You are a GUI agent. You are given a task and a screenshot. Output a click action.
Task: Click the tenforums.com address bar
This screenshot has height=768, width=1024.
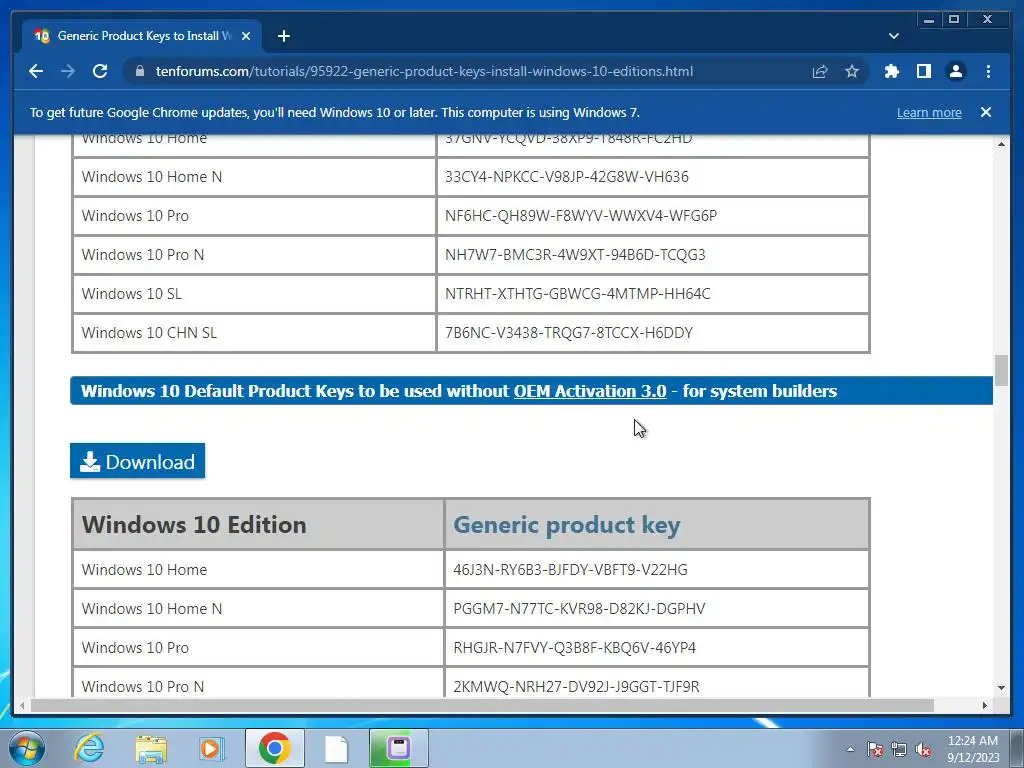424,71
